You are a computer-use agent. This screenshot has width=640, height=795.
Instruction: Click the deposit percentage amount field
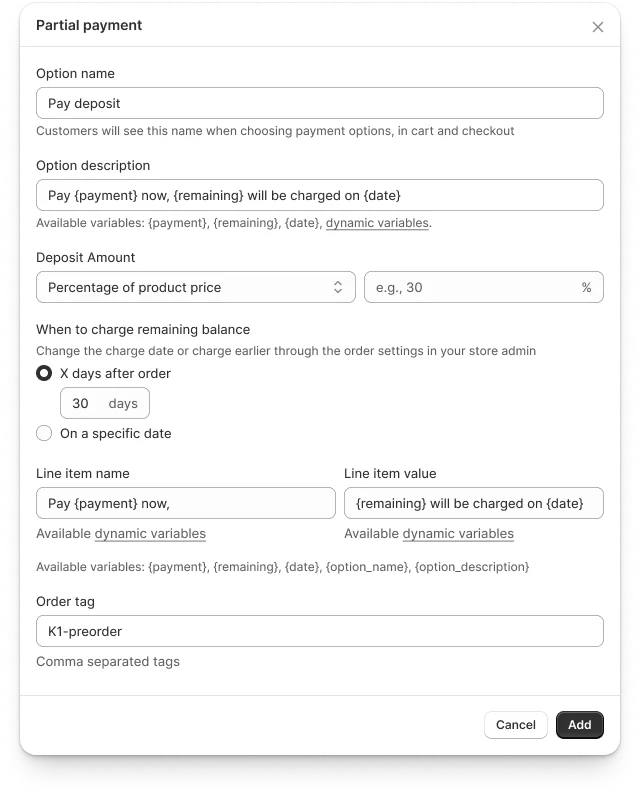(470, 287)
